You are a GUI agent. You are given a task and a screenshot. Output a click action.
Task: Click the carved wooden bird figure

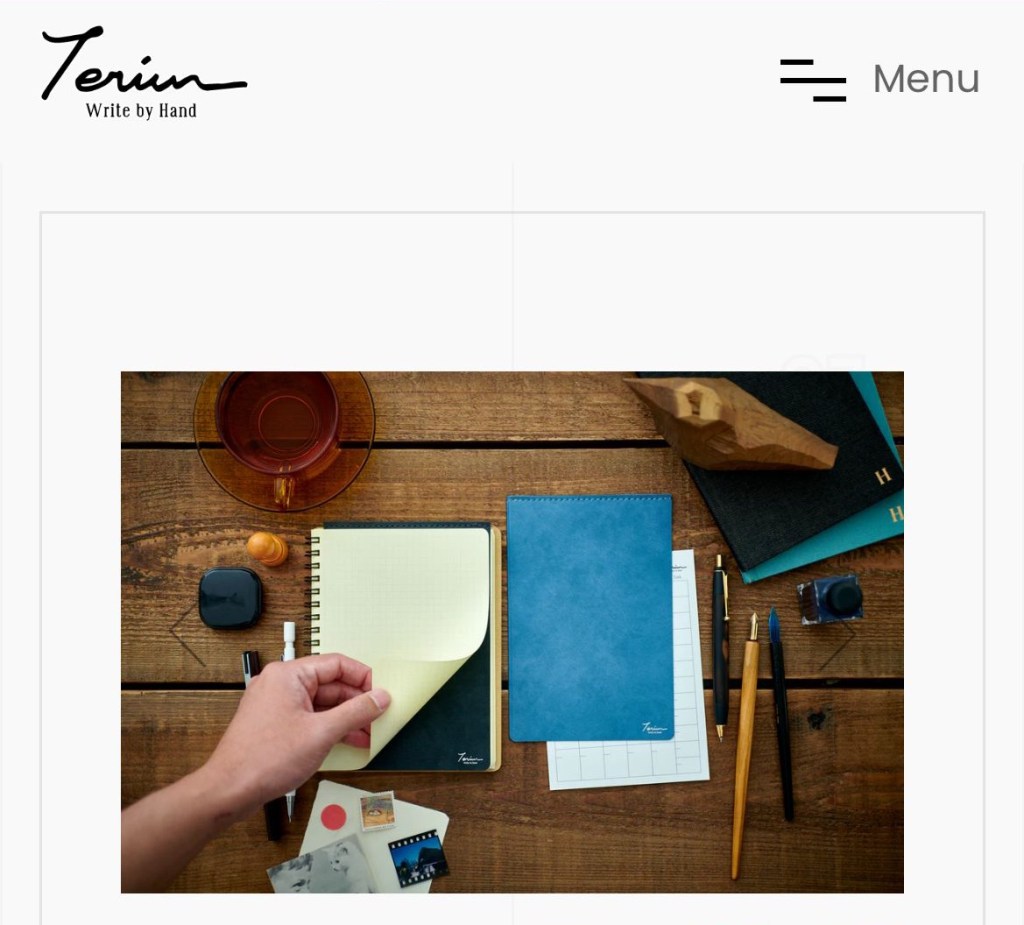click(x=731, y=421)
